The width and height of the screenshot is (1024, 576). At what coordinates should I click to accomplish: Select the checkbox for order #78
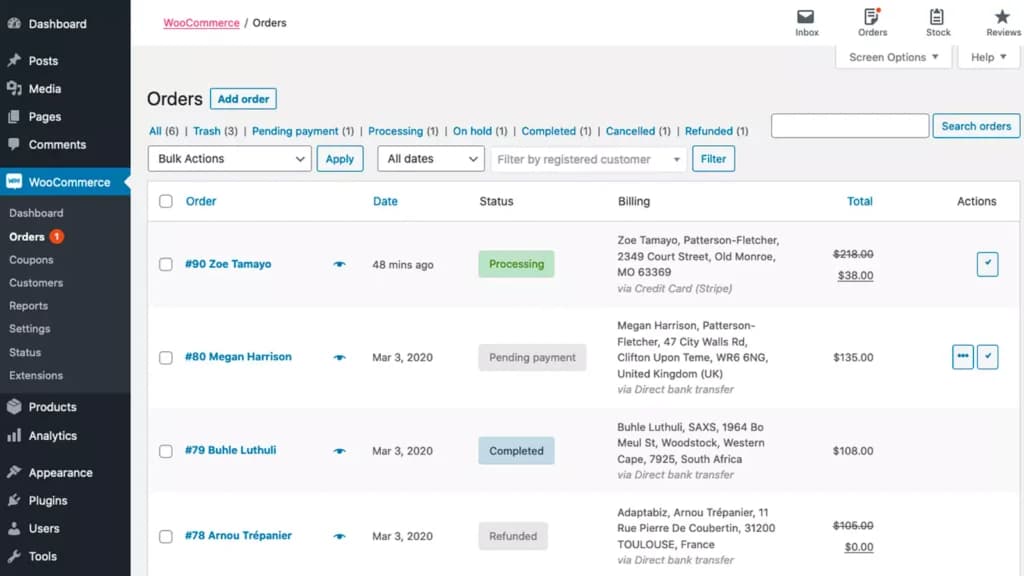click(166, 536)
